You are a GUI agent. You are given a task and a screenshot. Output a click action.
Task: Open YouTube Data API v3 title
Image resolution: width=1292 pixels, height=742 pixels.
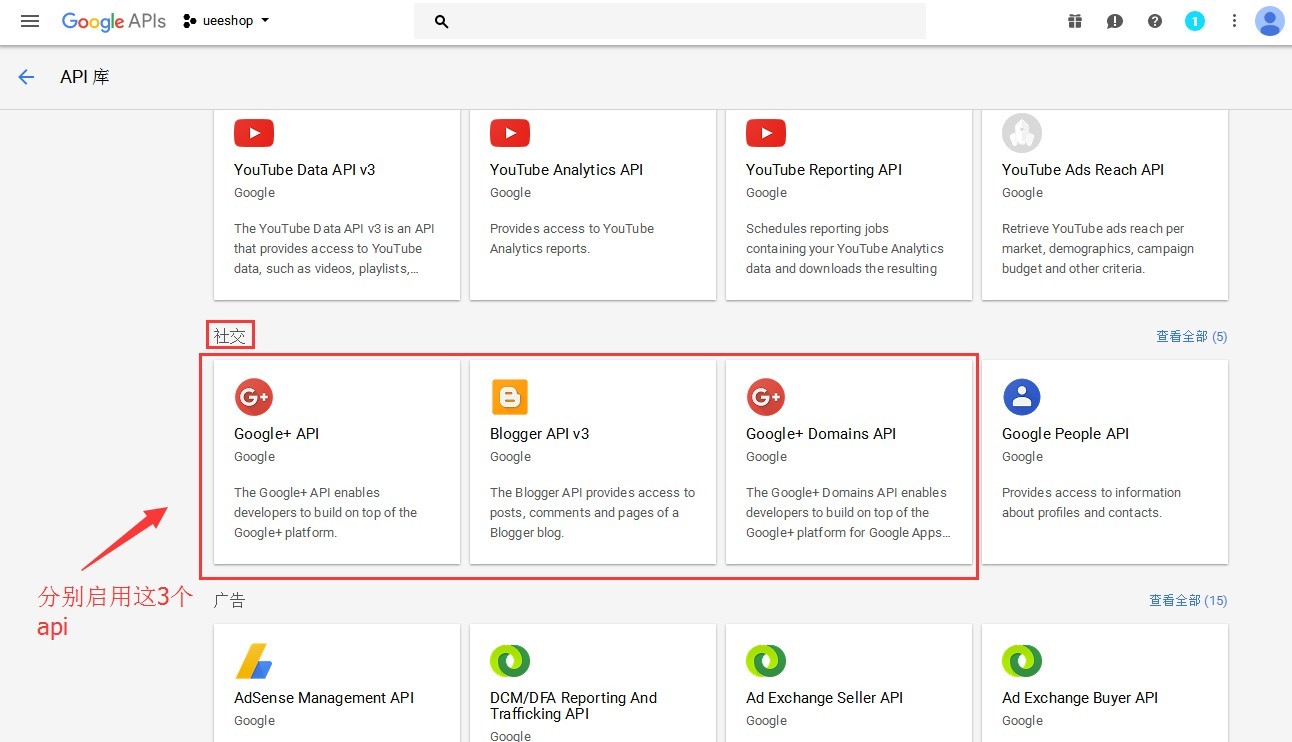pyautogui.click(x=305, y=170)
